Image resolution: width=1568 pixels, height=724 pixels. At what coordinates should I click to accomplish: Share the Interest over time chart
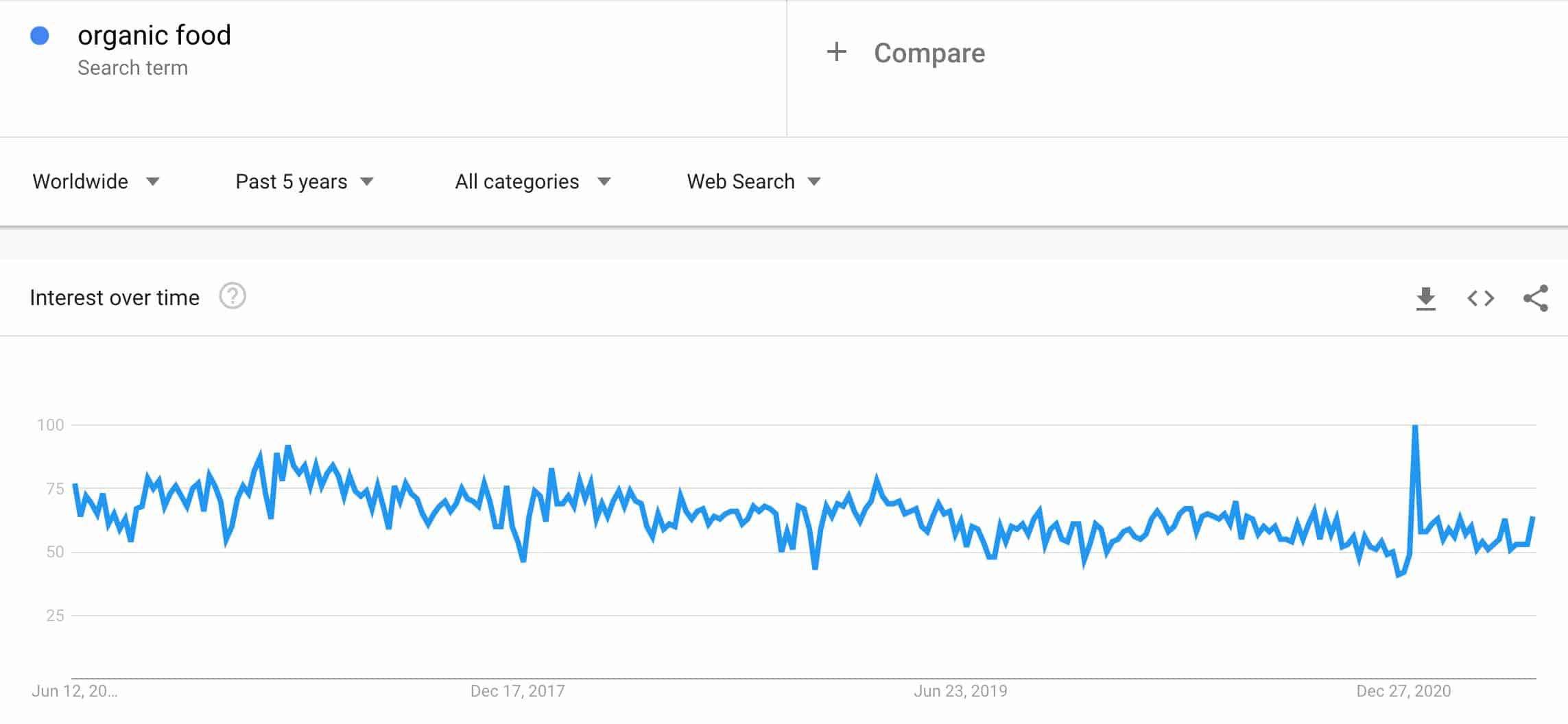[1534, 298]
